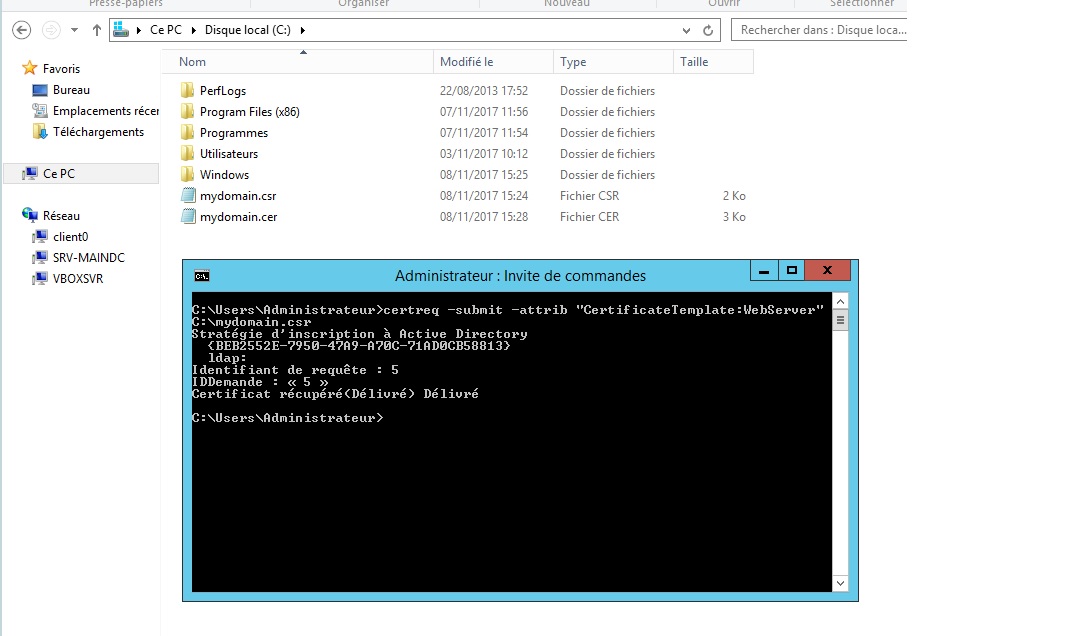
Task: Click the PerfLogs folder name
Action: [x=223, y=90]
